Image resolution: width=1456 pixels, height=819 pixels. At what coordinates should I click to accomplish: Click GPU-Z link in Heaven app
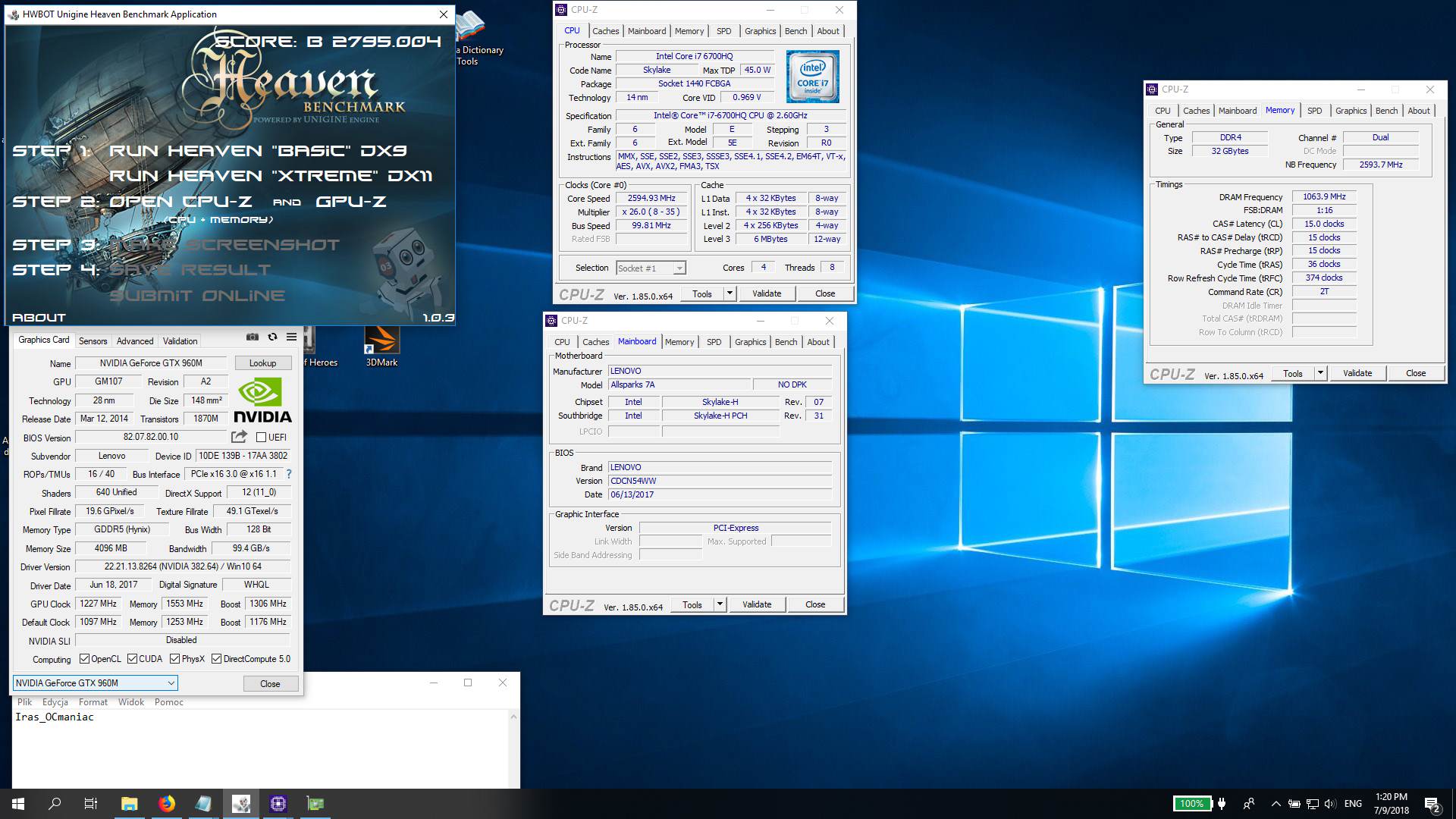[351, 202]
